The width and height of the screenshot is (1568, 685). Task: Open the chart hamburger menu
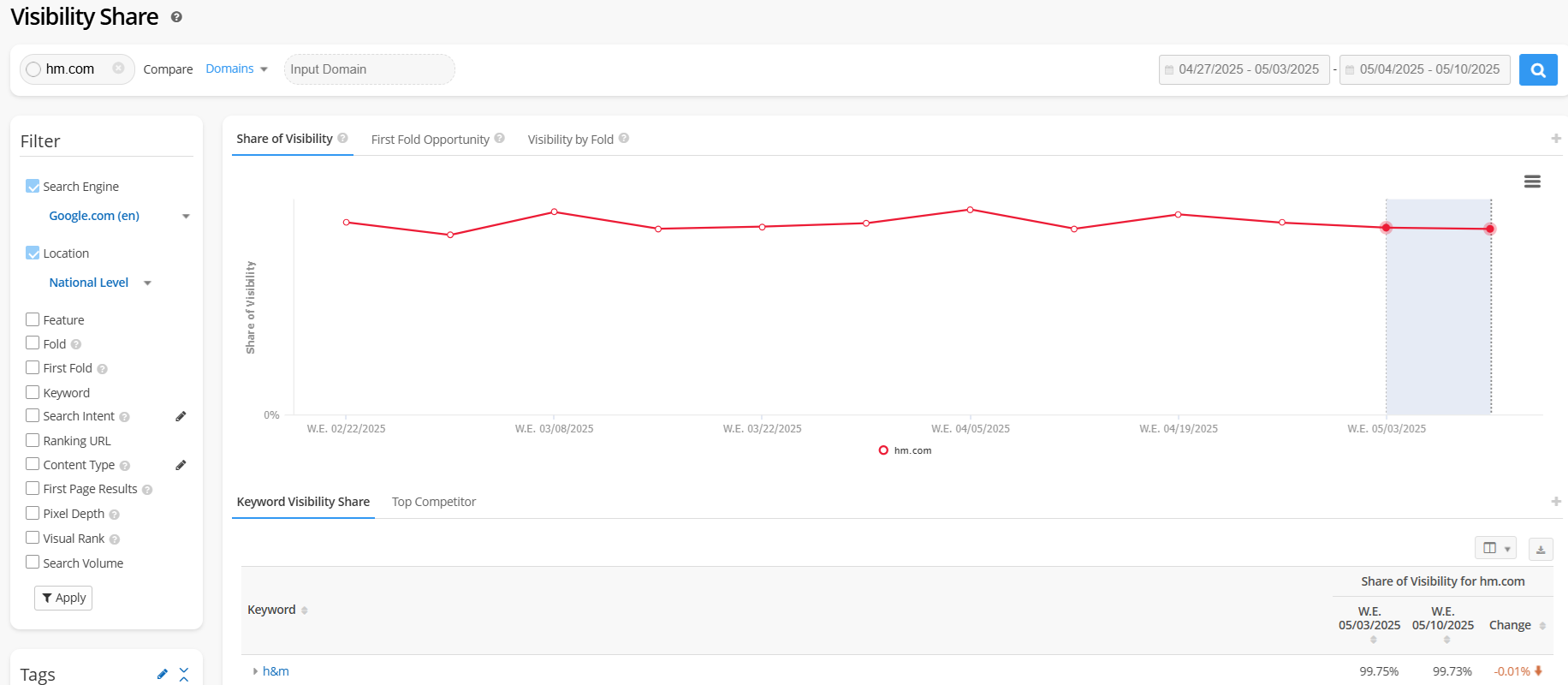tap(1532, 182)
